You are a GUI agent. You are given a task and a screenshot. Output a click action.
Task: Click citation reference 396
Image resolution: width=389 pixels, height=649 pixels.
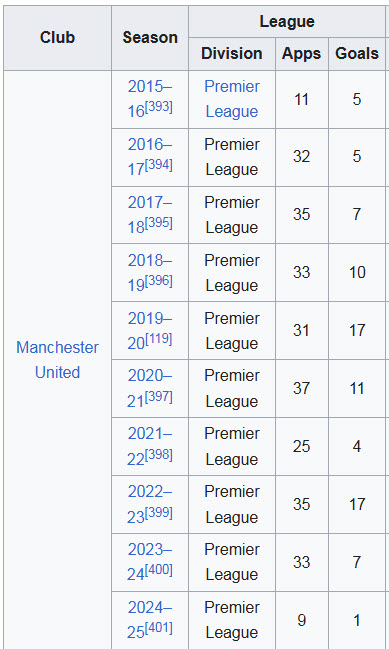coord(158,281)
